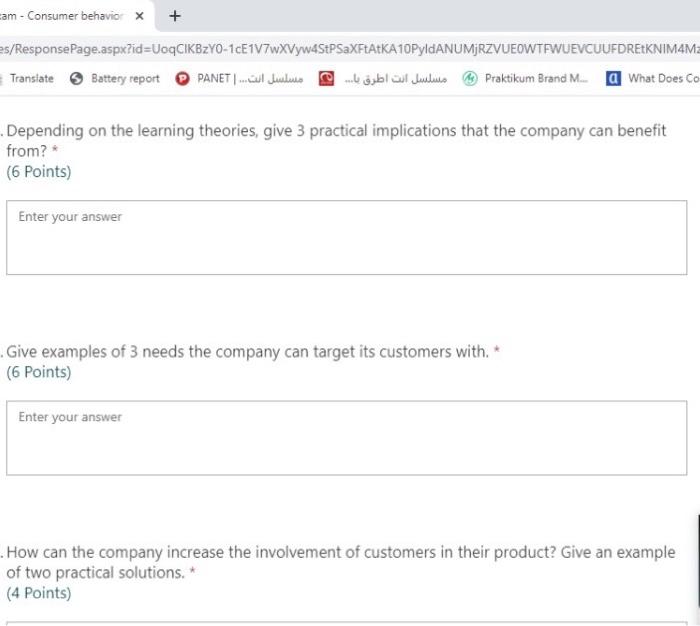Image resolution: width=700 pixels, height=626 pixels.
Task: Click the customer involvement question text
Action: tap(341, 562)
